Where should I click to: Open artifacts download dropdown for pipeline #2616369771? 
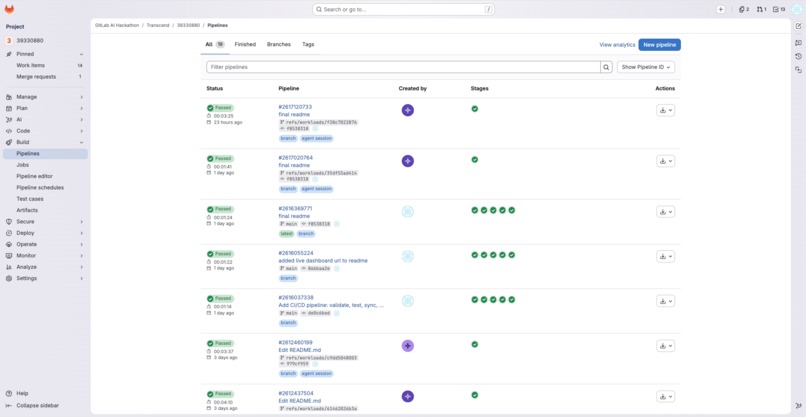(665, 211)
